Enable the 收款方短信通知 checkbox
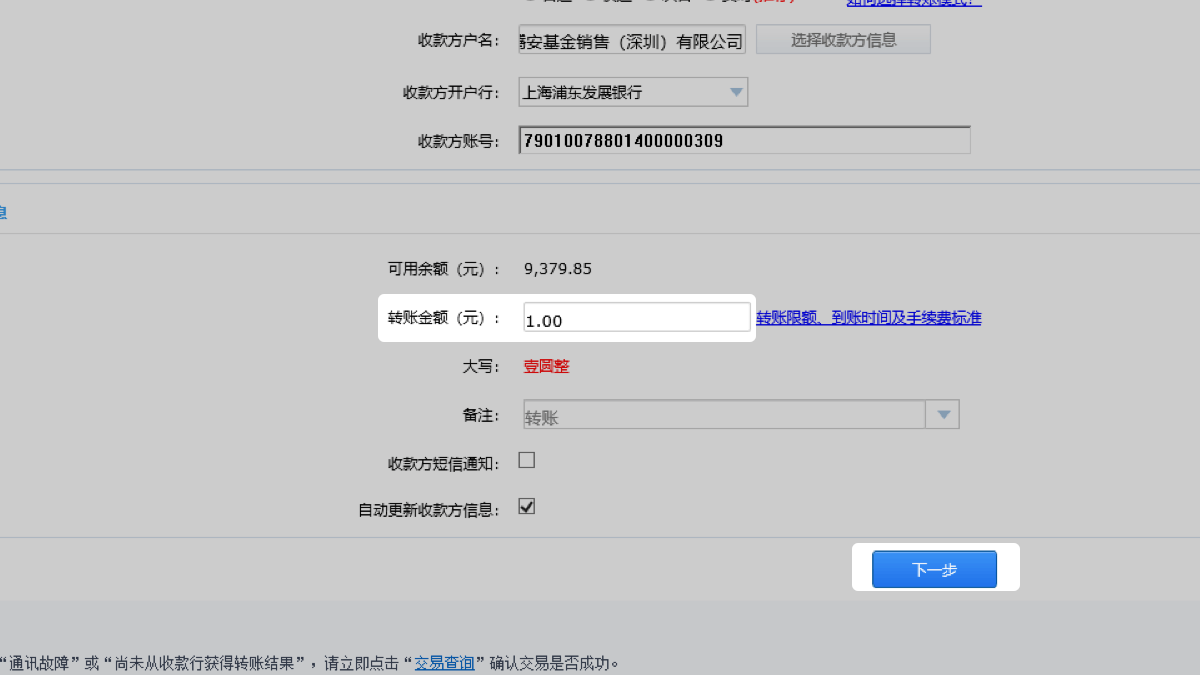This screenshot has width=1200, height=675. point(527,460)
